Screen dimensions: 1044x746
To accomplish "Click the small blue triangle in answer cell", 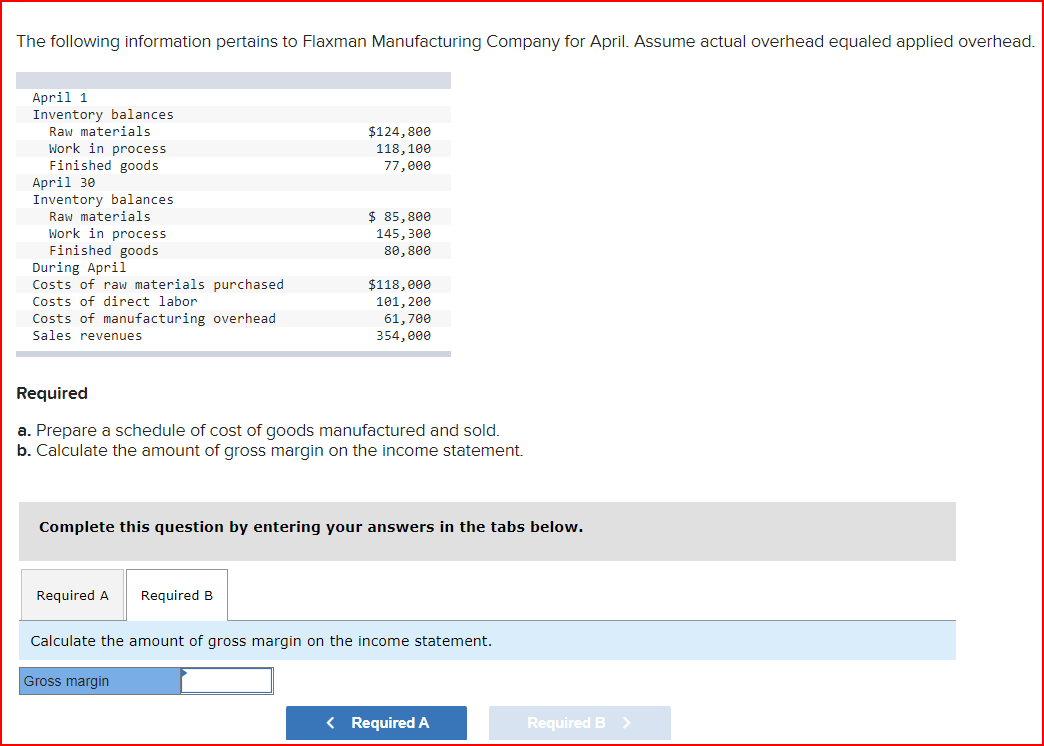I will [x=184, y=672].
